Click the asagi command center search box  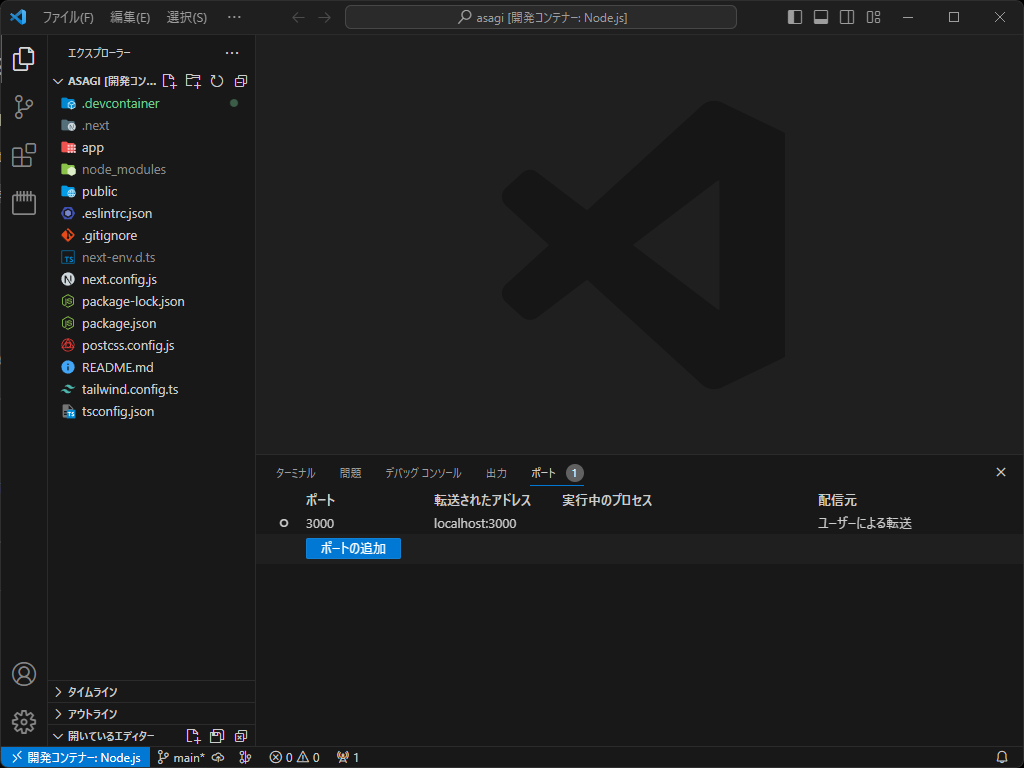coord(541,18)
